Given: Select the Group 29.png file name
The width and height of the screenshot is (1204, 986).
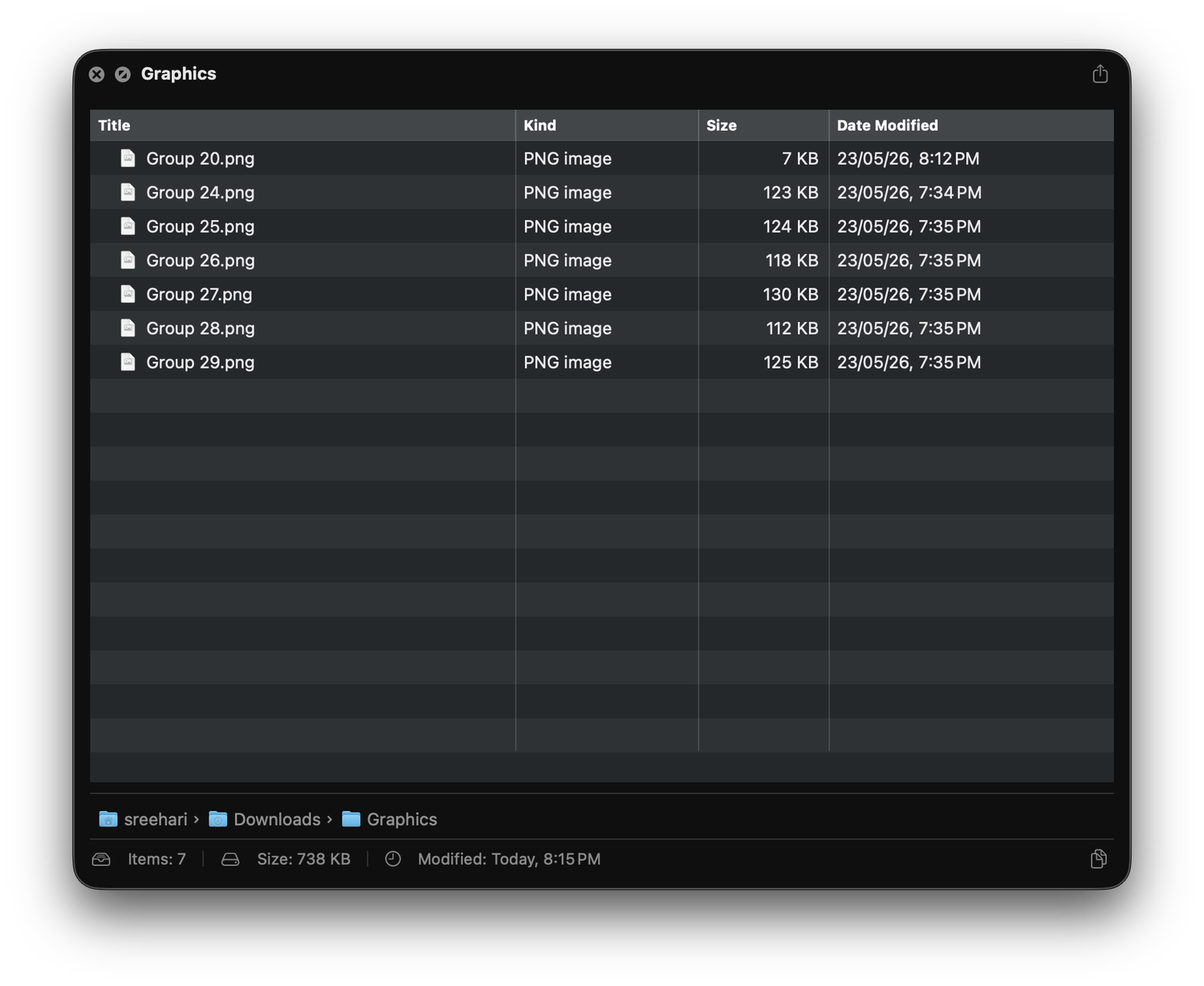Looking at the screenshot, I should coord(201,362).
